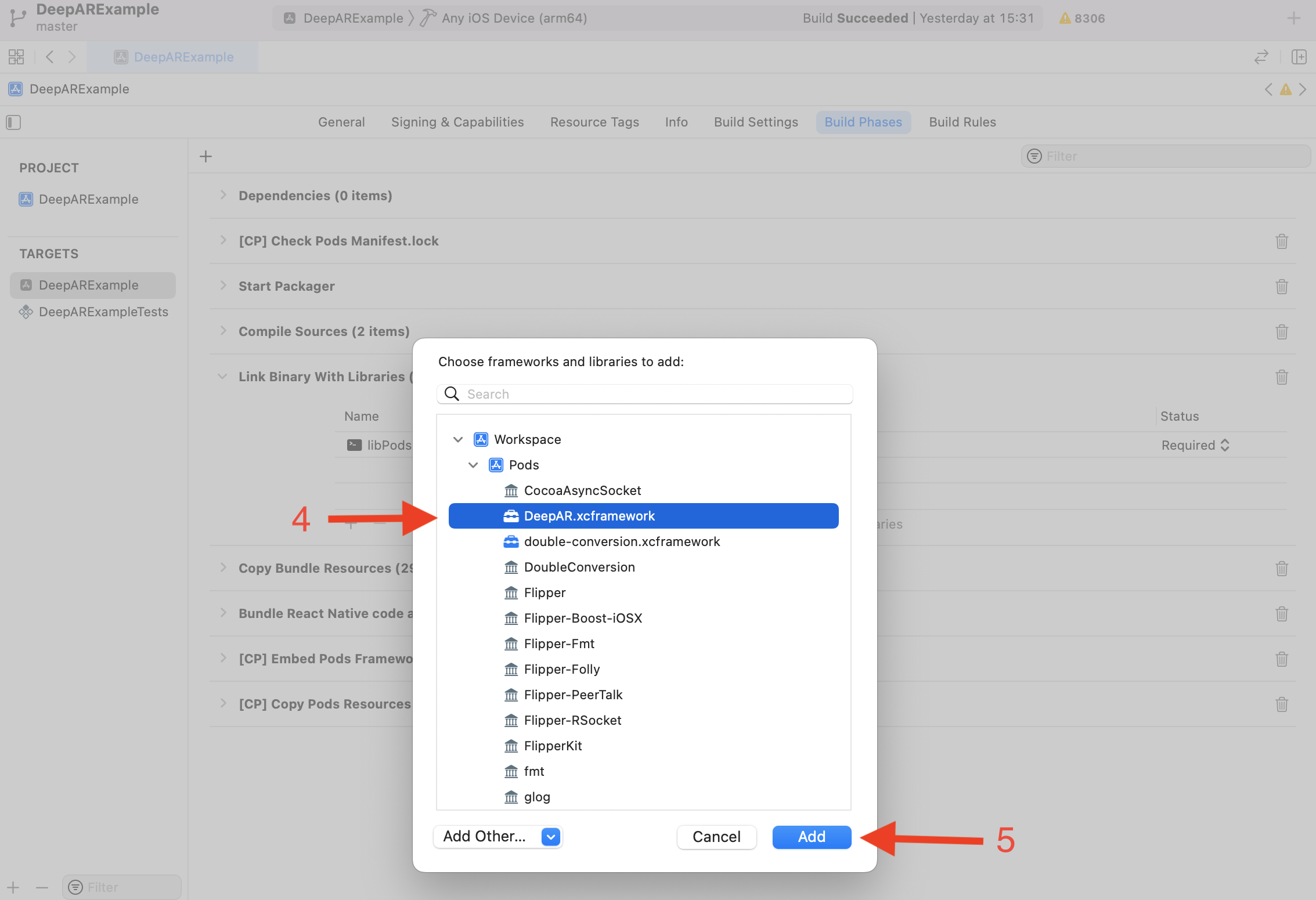
Task: Click the add build phase plus icon
Action: 205,156
